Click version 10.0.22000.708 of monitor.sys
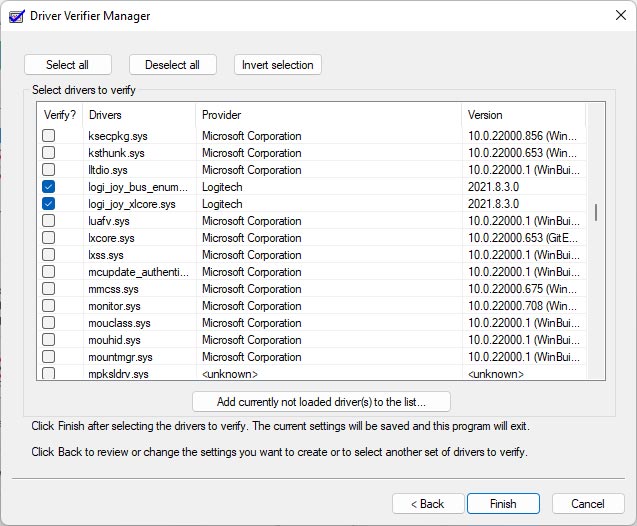 [x=522, y=306]
